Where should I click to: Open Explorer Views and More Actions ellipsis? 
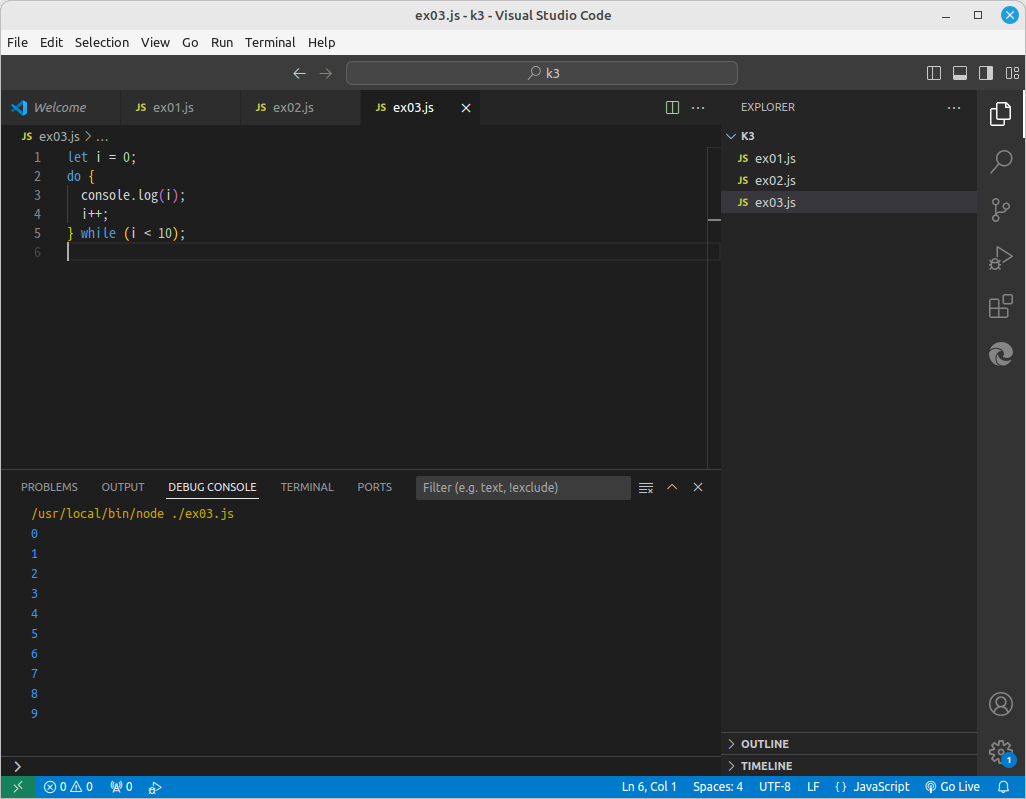(x=954, y=107)
